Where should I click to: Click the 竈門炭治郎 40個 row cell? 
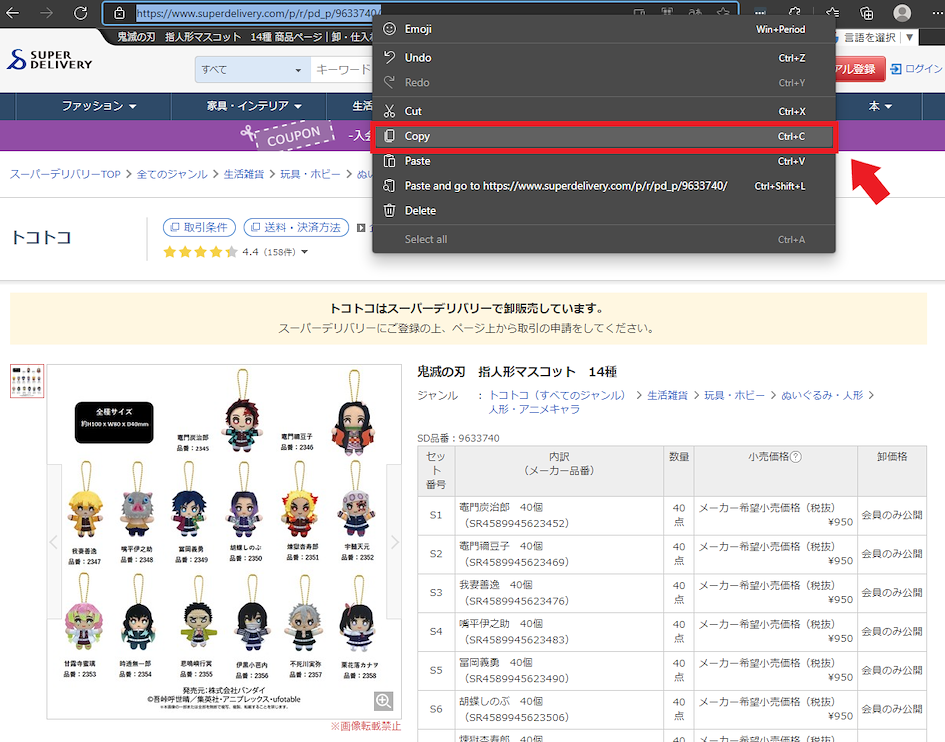[x=559, y=515]
